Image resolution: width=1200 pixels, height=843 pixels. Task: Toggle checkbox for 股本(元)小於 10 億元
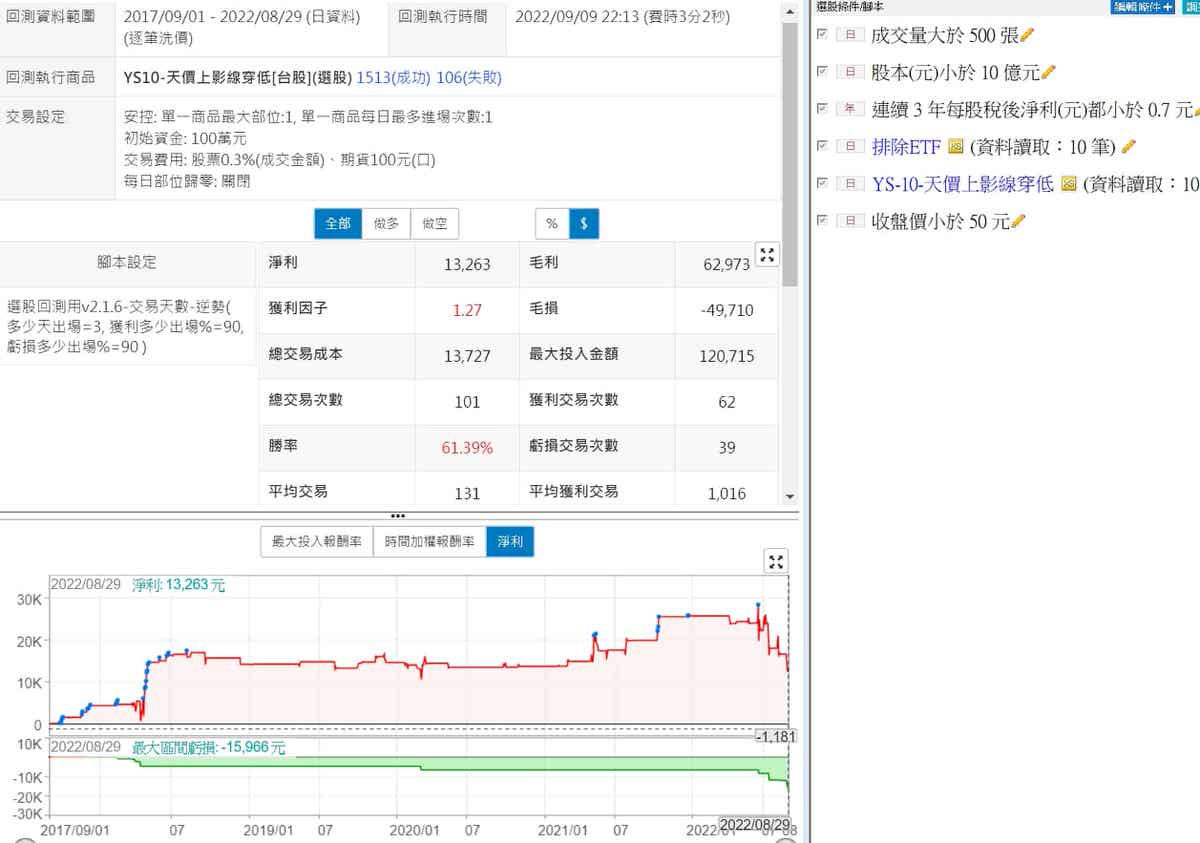[x=822, y=72]
